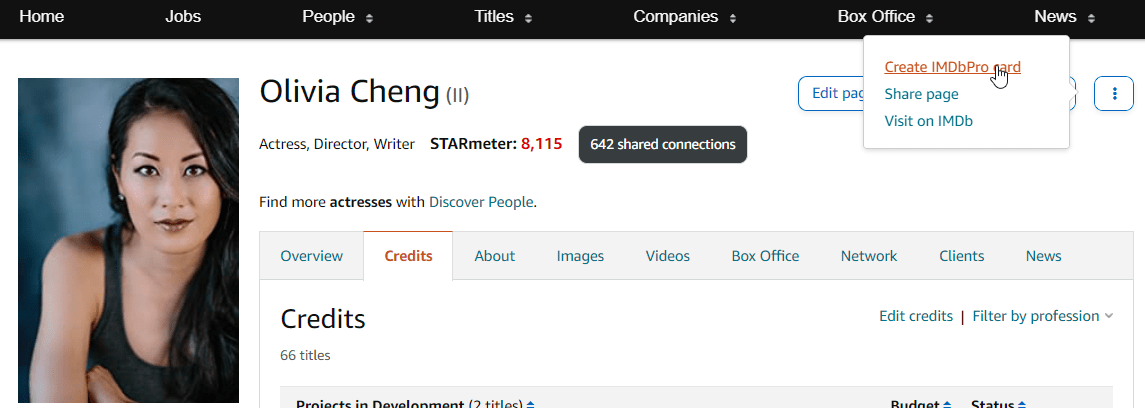Open the Box Office navigation dropdown
The width and height of the screenshot is (1145, 408).
click(x=929, y=17)
